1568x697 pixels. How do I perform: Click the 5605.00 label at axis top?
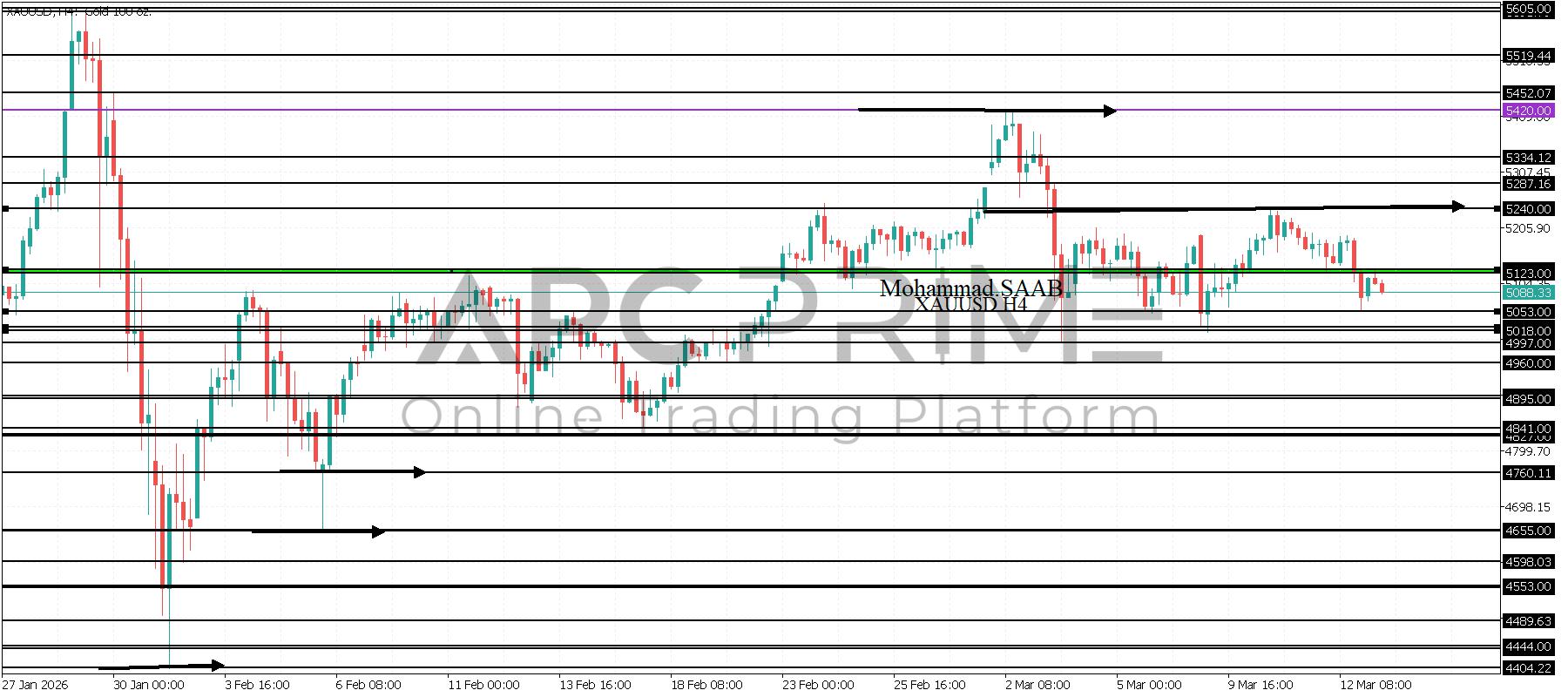(1528, 9)
